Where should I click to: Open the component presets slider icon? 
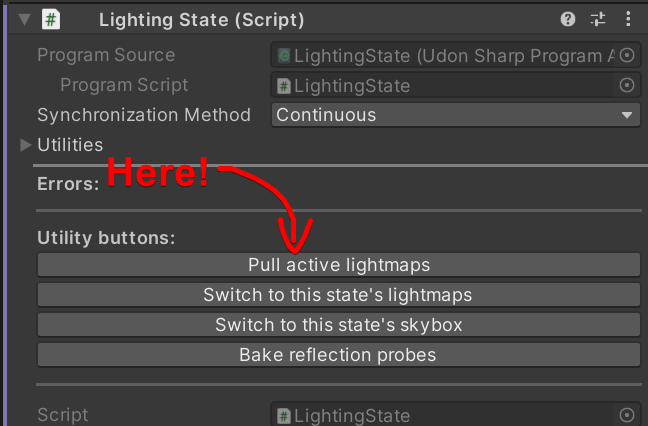598,19
